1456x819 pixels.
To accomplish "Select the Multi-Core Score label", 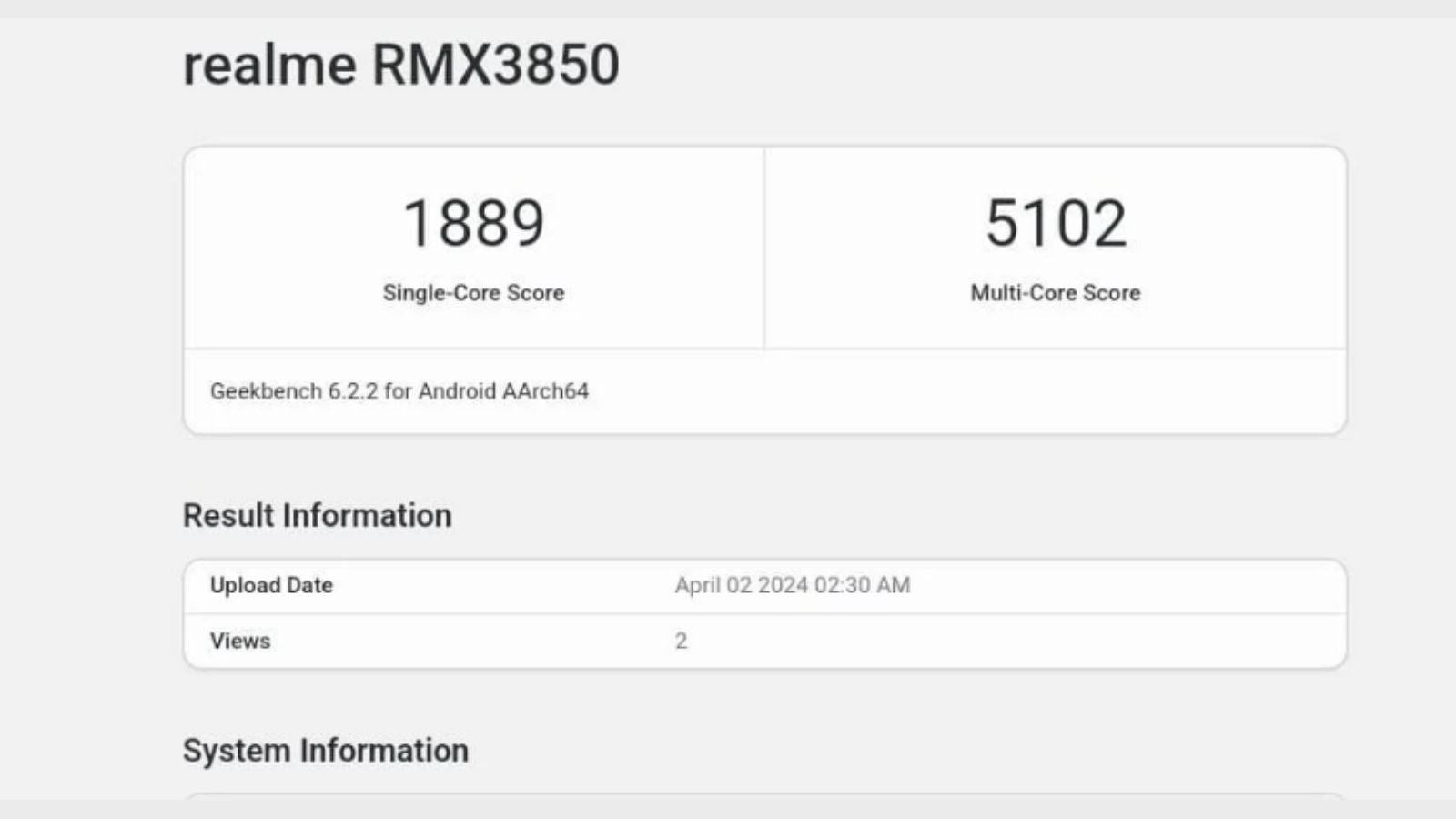I will point(1056,293).
